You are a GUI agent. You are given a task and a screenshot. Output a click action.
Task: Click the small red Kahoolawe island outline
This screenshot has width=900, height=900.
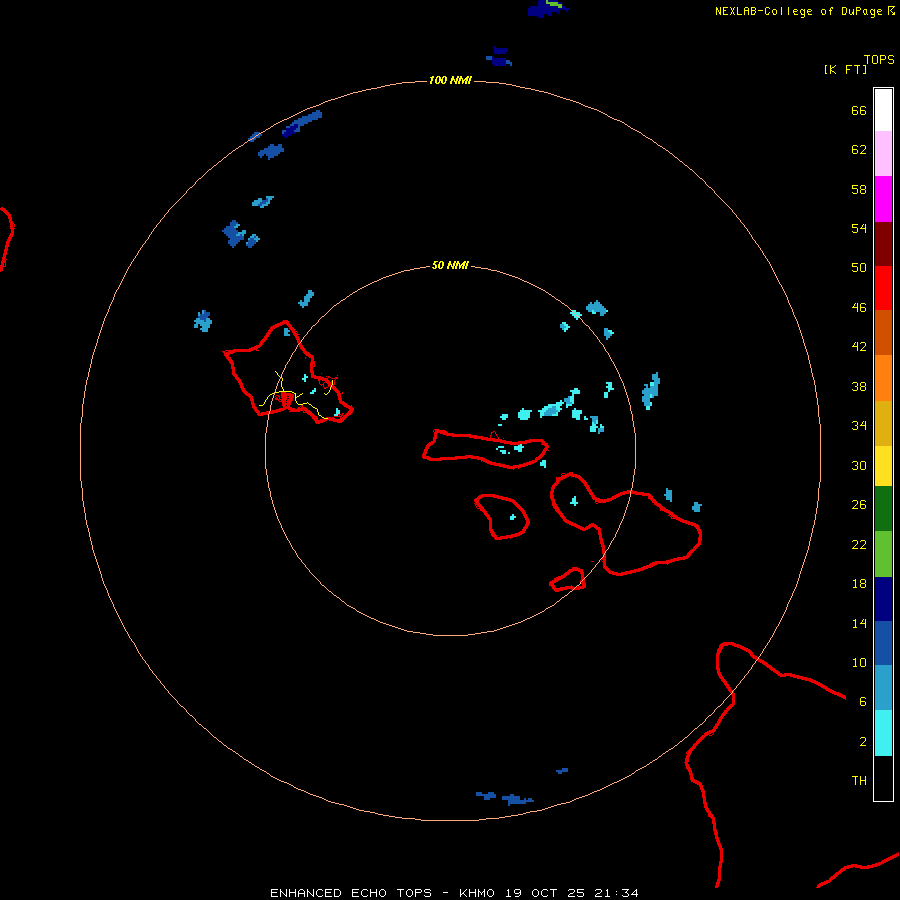[x=568, y=579]
